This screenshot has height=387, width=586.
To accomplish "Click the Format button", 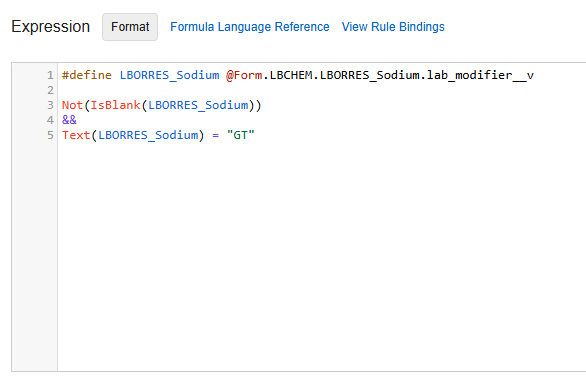I will (130, 27).
